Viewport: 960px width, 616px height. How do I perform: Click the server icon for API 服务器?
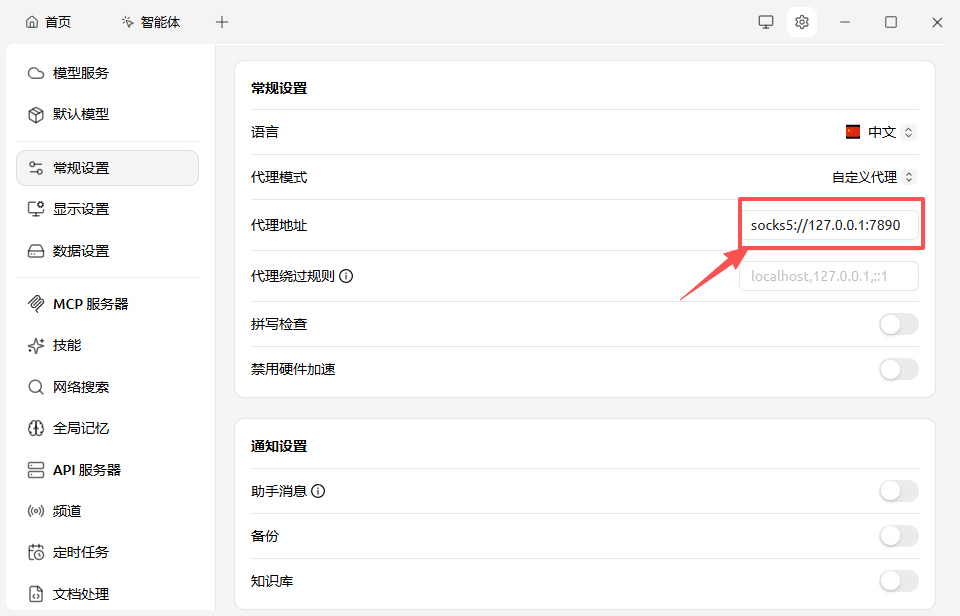(x=36, y=470)
